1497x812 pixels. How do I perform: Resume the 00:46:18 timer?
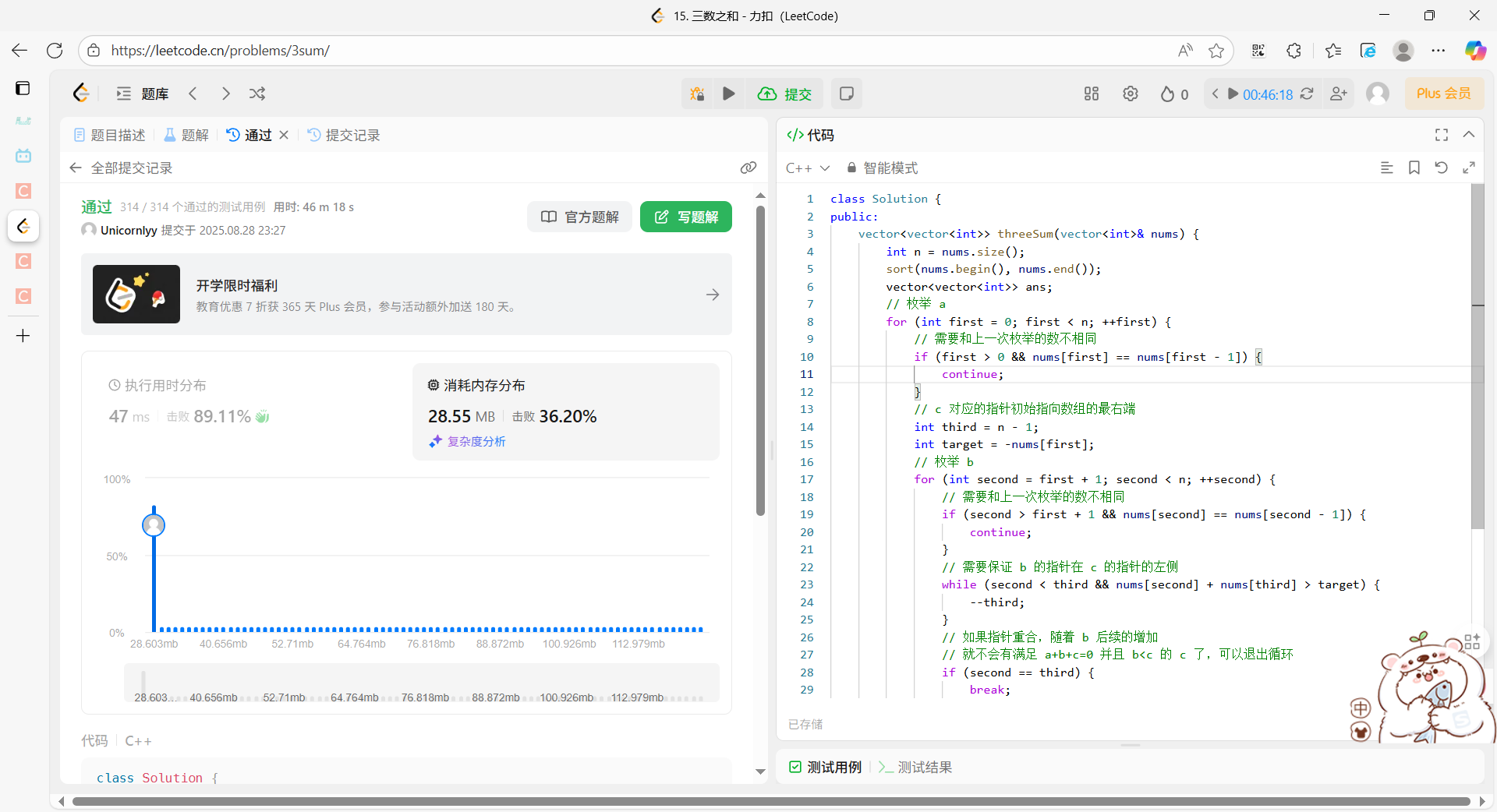pyautogui.click(x=1233, y=94)
